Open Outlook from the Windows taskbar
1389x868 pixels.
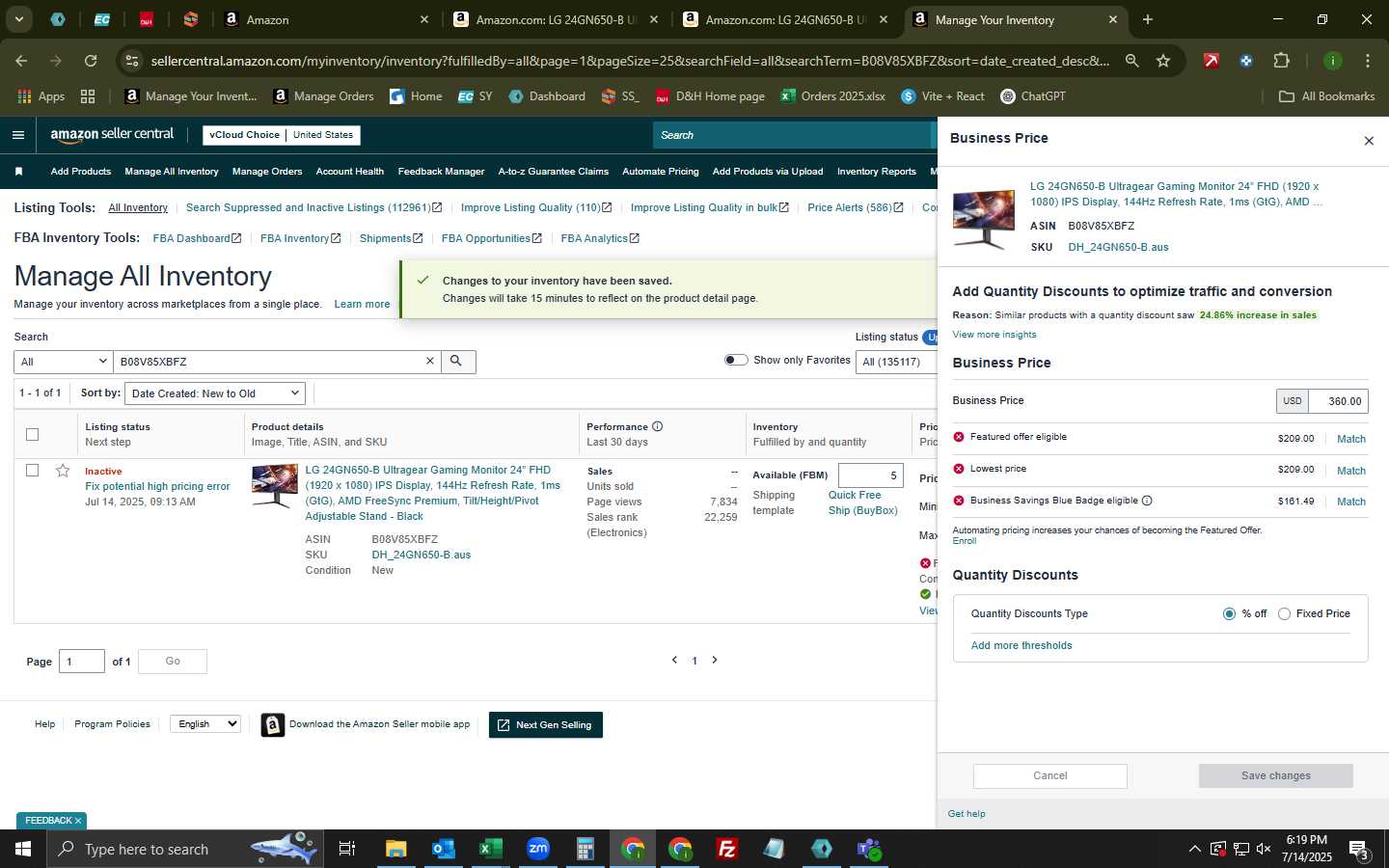pyautogui.click(x=443, y=849)
